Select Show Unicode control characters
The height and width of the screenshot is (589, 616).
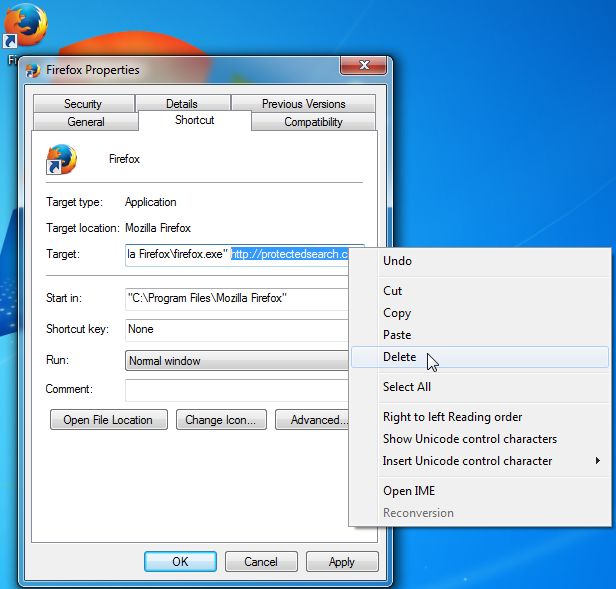(480, 439)
